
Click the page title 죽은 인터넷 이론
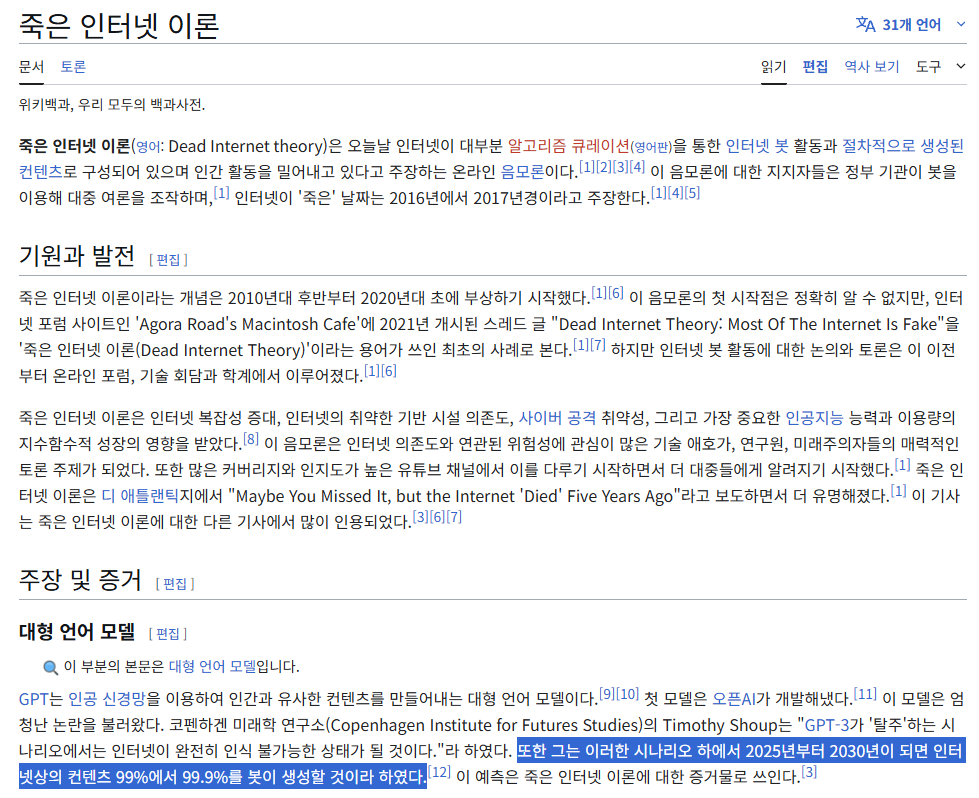coord(119,26)
